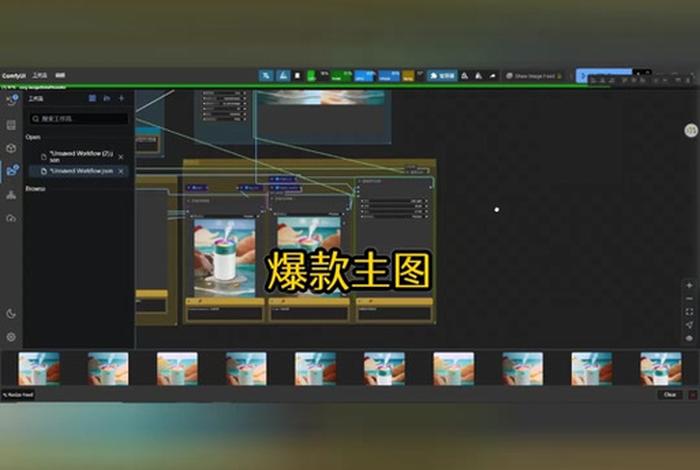
Task: Open the 工作流 menu in the top bar
Action: (x=39, y=75)
